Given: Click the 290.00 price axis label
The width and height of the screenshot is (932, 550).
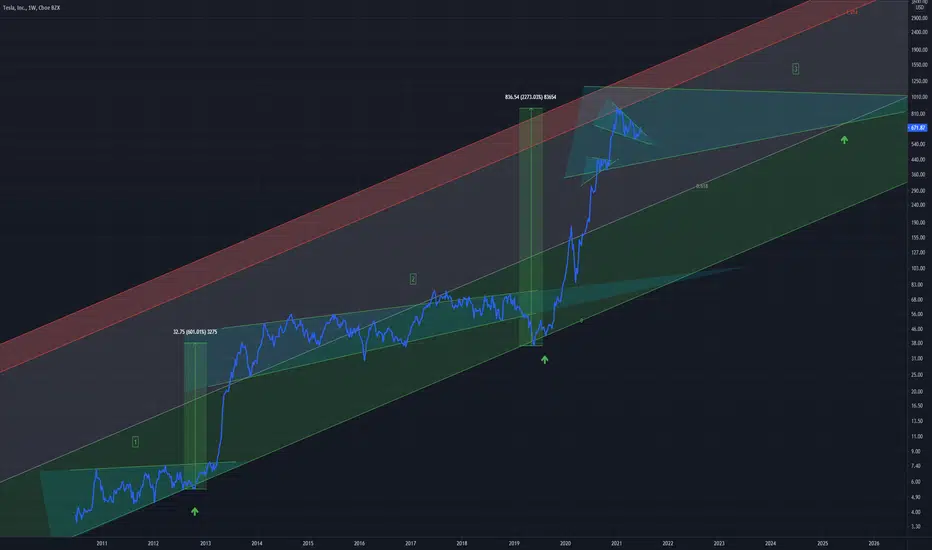Looking at the screenshot, I should pos(918,191).
